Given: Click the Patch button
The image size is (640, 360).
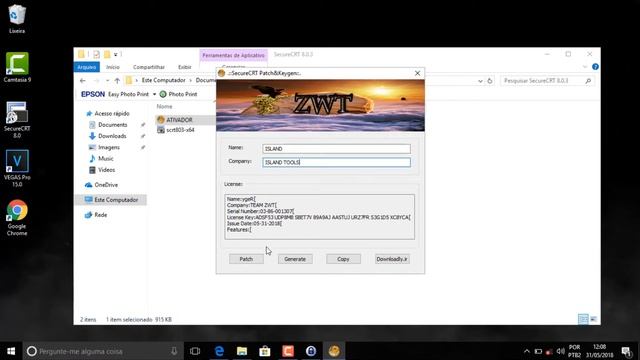Looking at the screenshot, I should pos(246,259).
